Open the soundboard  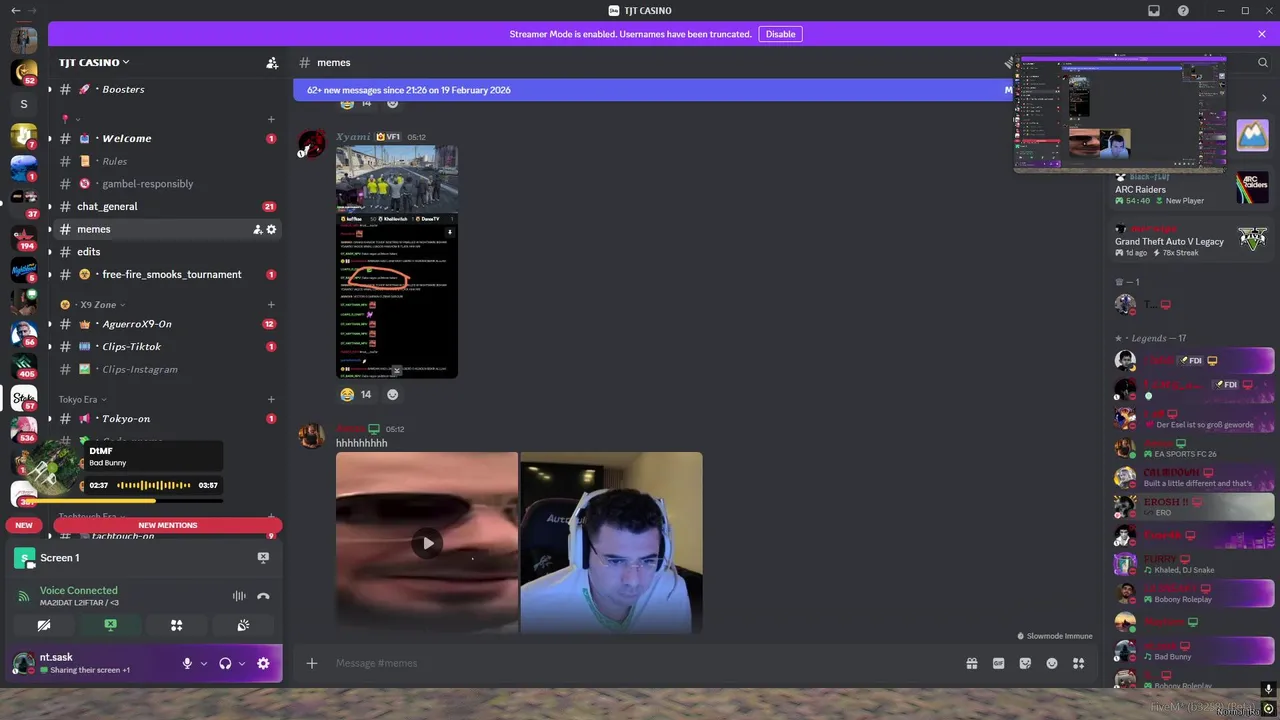point(242,625)
